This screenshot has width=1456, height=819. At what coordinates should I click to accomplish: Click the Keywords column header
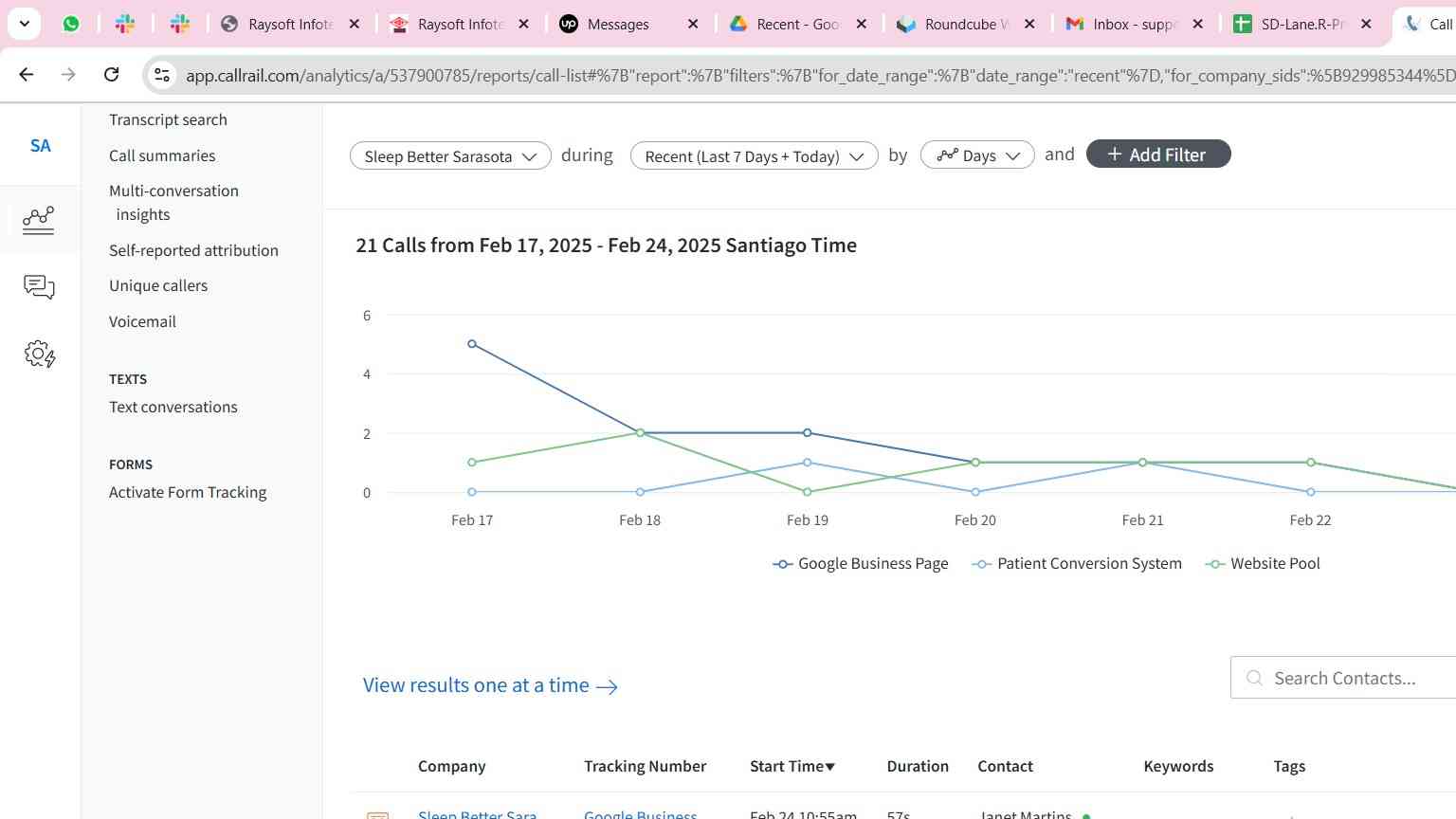1178,766
